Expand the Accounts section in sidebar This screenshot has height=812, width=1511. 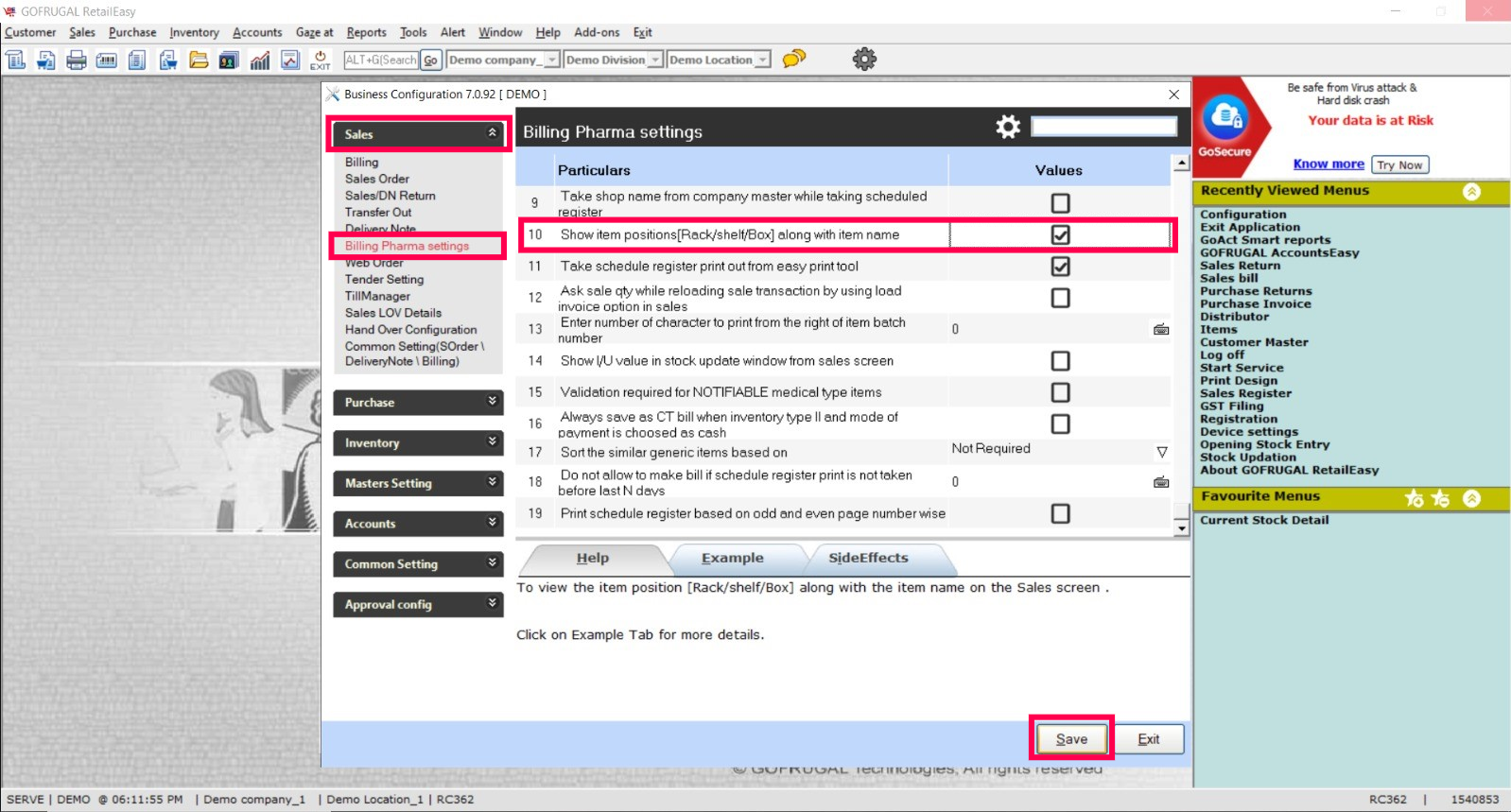pyautogui.click(x=418, y=524)
